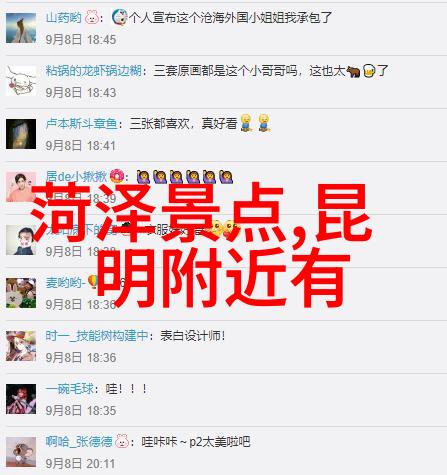Viewport: 447px width, 475px height.
Task: Click dark avatar of 卢本斯斗章鱼
Action: coord(21,134)
